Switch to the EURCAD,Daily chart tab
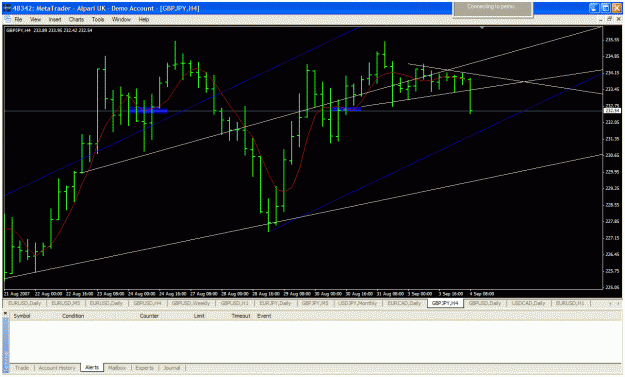The height and width of the screenshot is (377, 625). [404, 303]
